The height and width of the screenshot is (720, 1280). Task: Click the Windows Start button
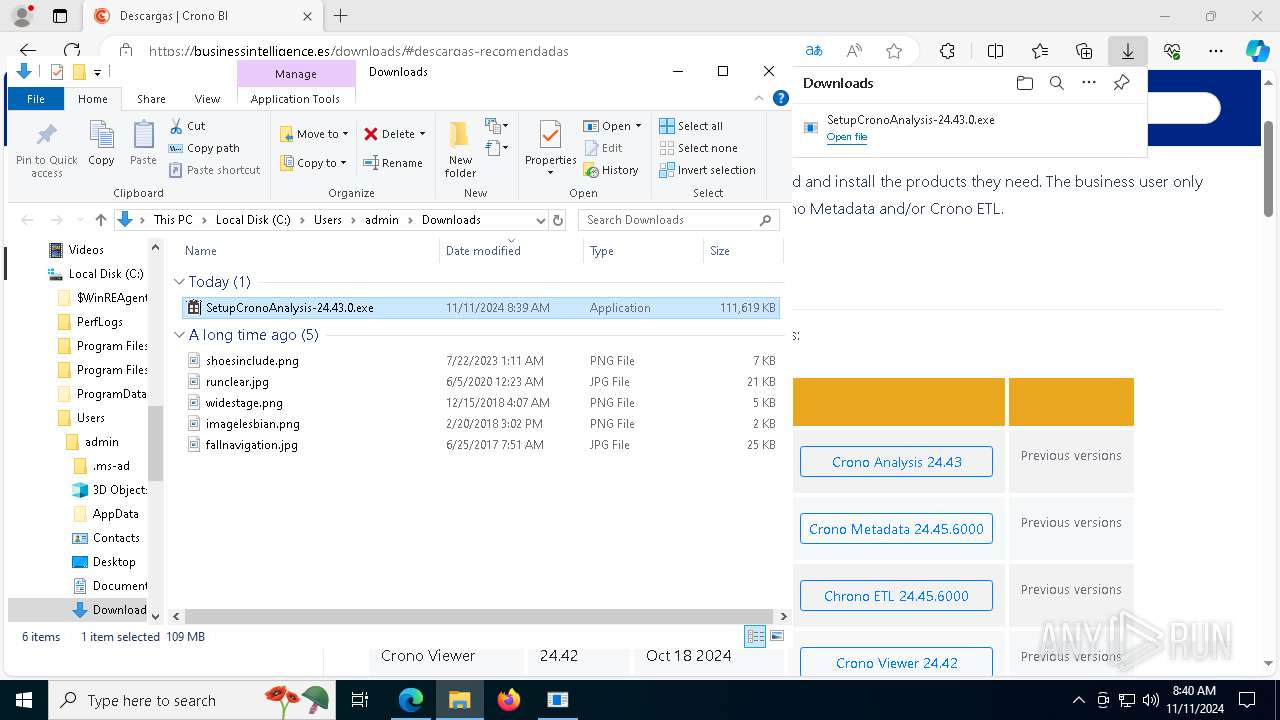(23, 700)
